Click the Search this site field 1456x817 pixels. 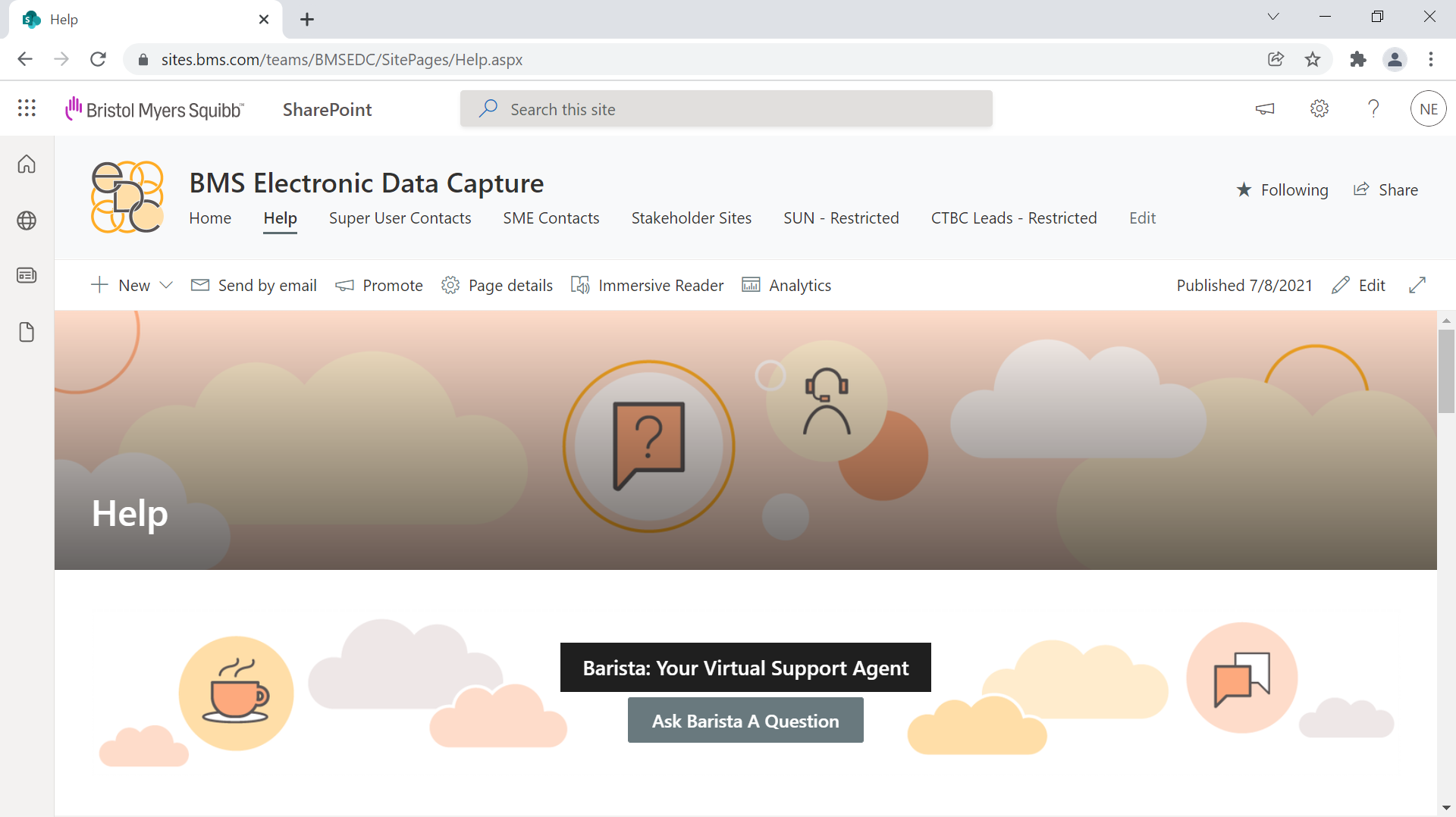pos(726,109)
